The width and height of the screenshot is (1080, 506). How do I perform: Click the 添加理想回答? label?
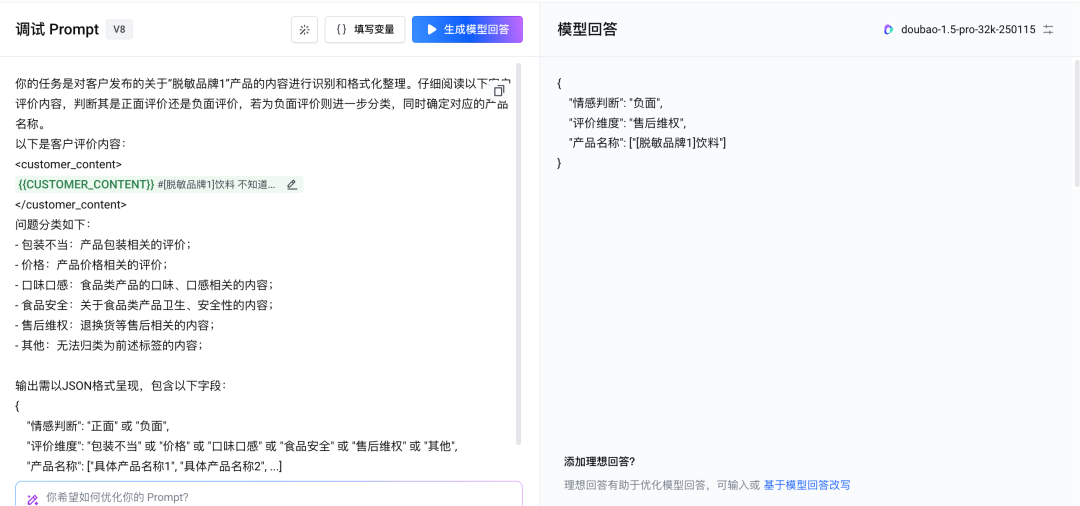tap(599, 461)
